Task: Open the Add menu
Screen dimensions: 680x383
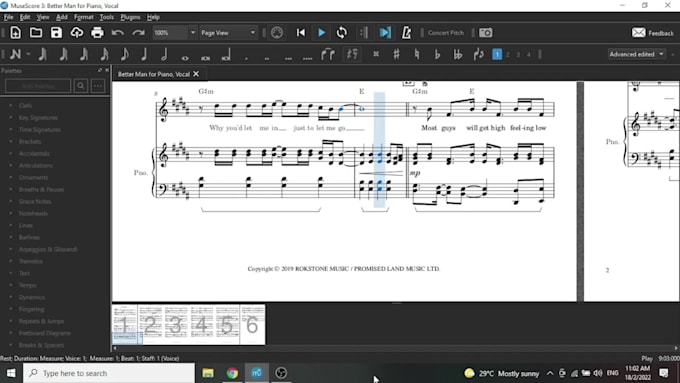Action: pos(62,17)
